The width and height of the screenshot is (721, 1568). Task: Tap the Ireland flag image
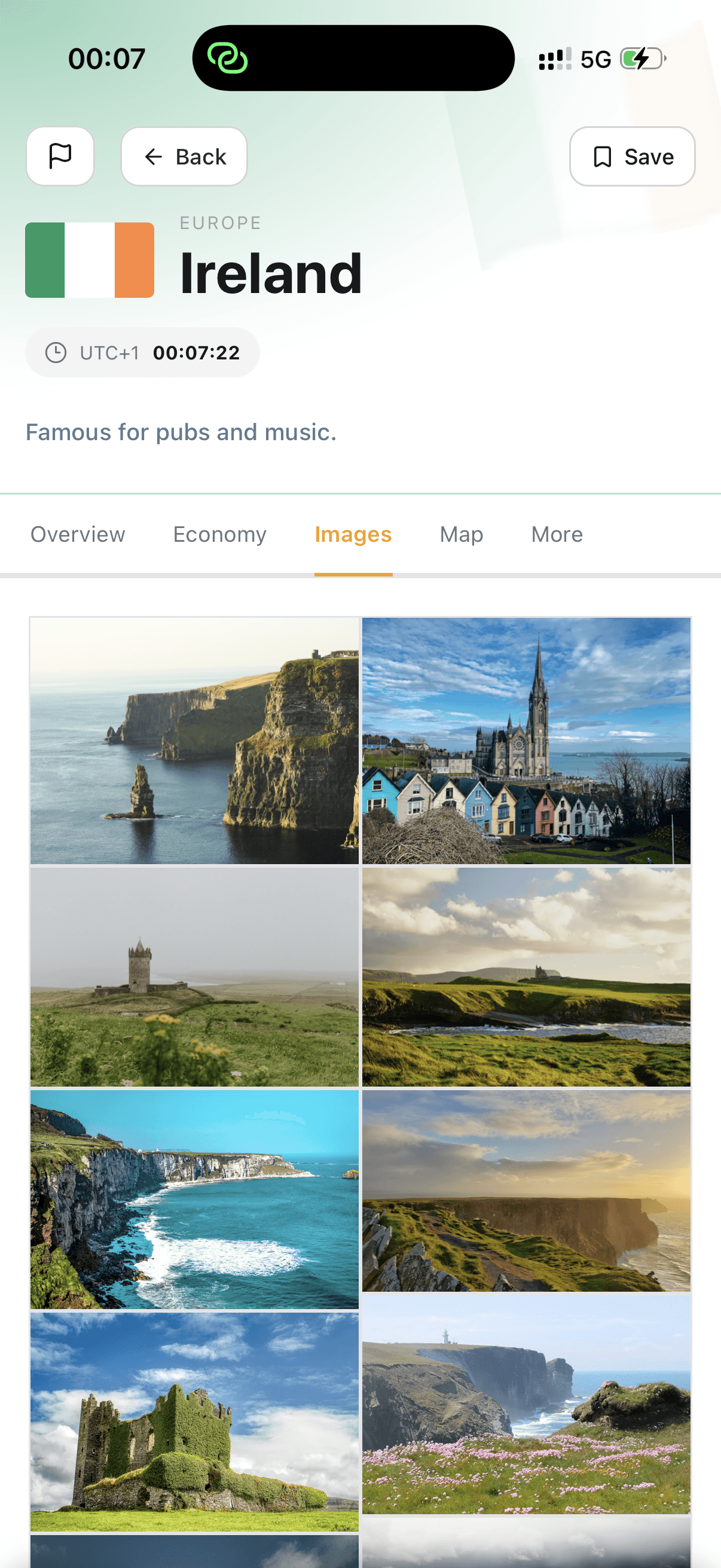(90, 260)
